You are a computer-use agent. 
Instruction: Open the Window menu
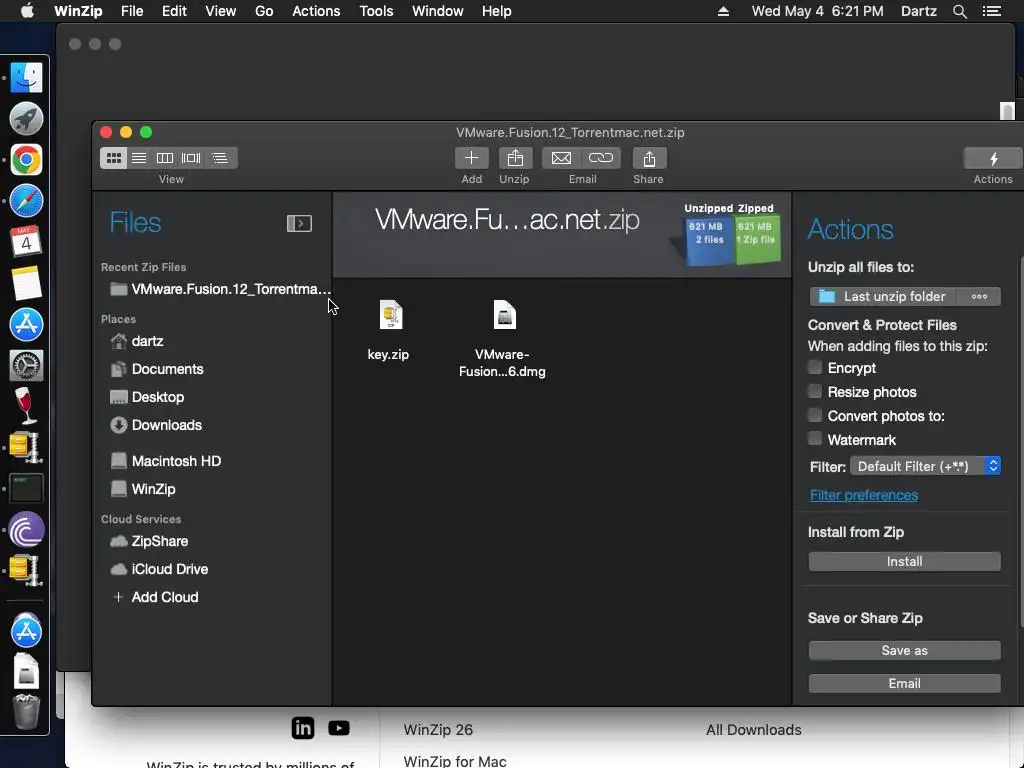point(438,11)
